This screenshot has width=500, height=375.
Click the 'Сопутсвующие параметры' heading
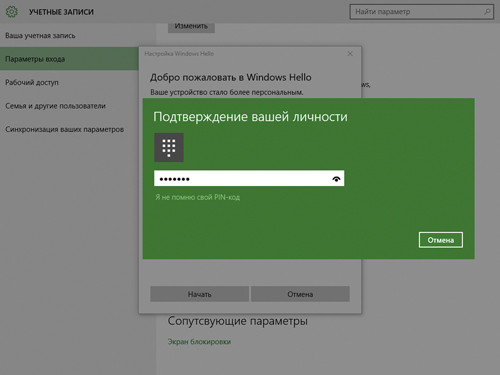237,321
